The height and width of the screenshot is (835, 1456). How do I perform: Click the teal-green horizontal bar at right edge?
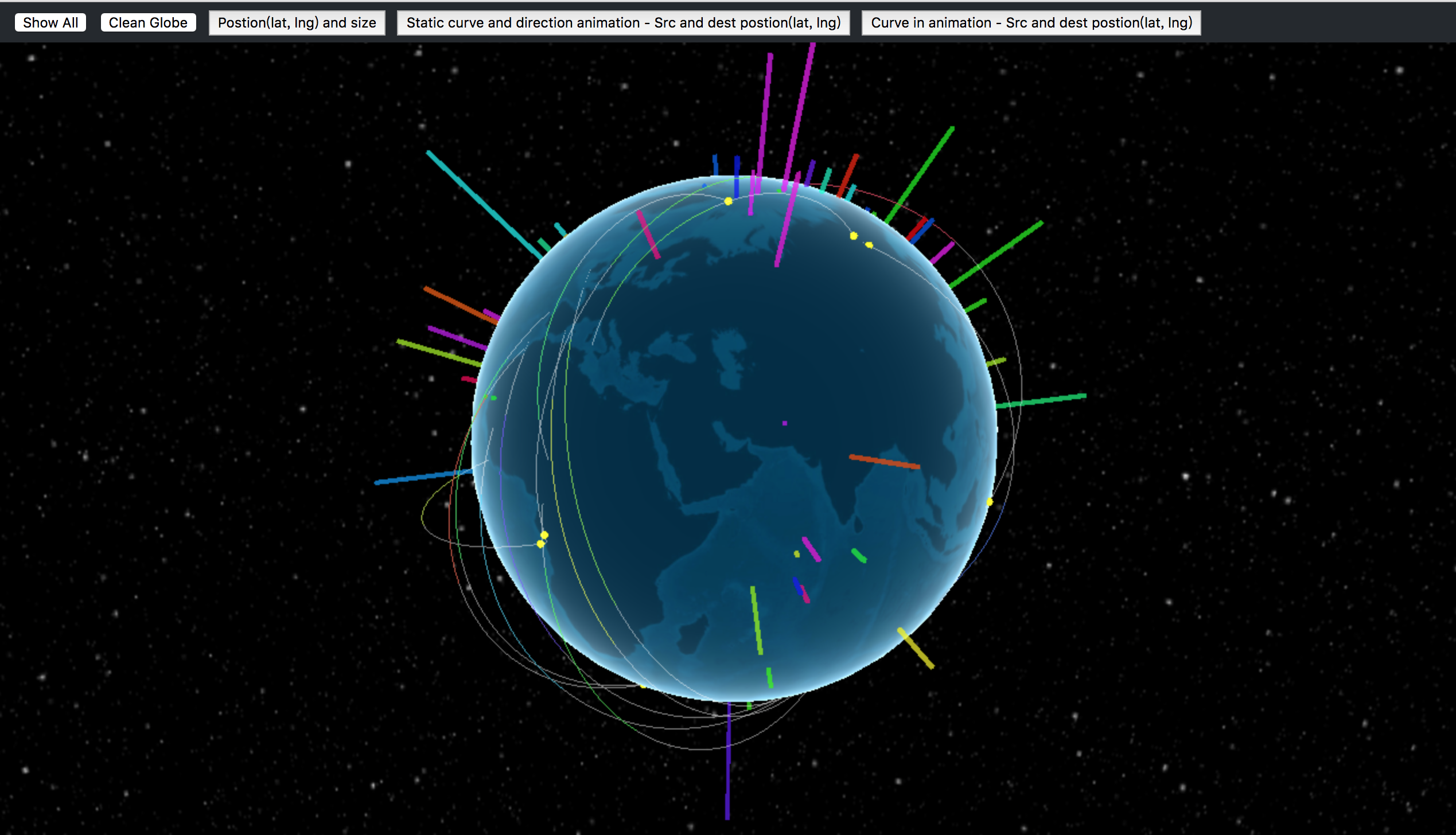pos(1041,400)
